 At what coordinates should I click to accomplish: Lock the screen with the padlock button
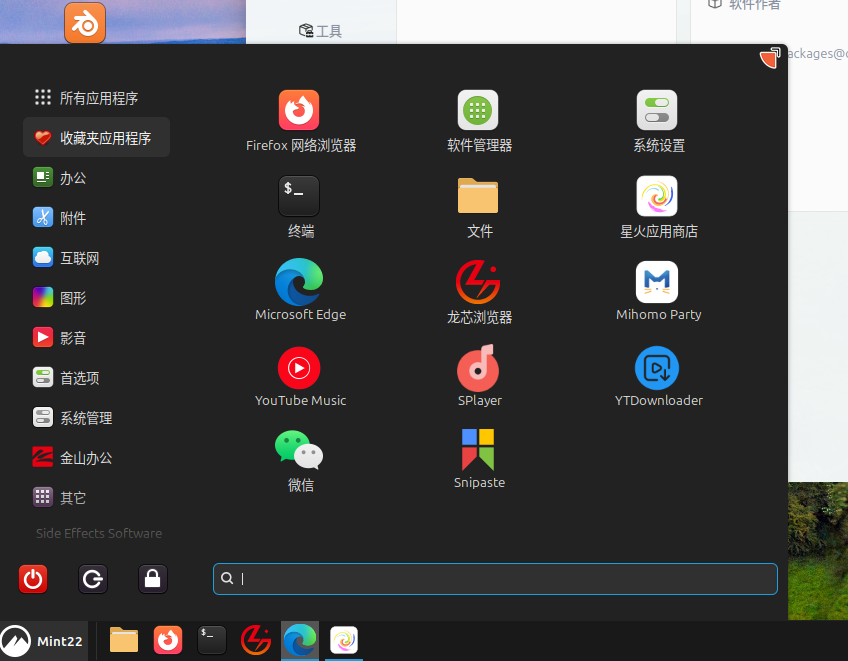(153, 579)
